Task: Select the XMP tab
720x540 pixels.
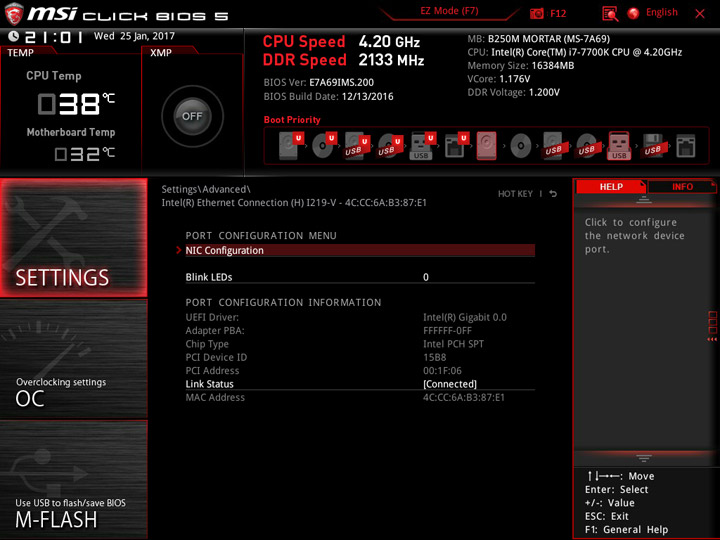Action: [161, 53]
